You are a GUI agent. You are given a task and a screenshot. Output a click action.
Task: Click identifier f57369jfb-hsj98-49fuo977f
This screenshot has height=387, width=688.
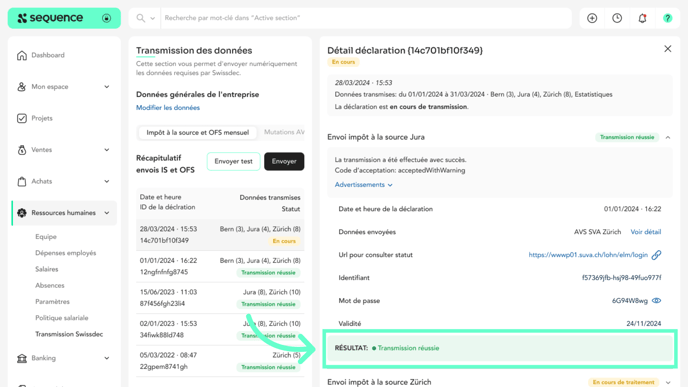pyautogui.click(x=621, y=278)
